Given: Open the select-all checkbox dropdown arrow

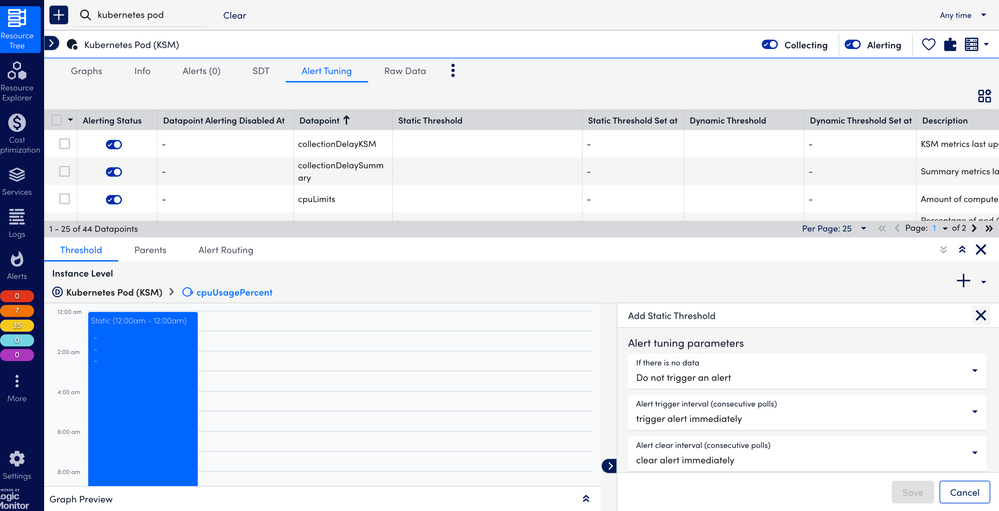Looking at the screenshot, I should tap(69, 120).
